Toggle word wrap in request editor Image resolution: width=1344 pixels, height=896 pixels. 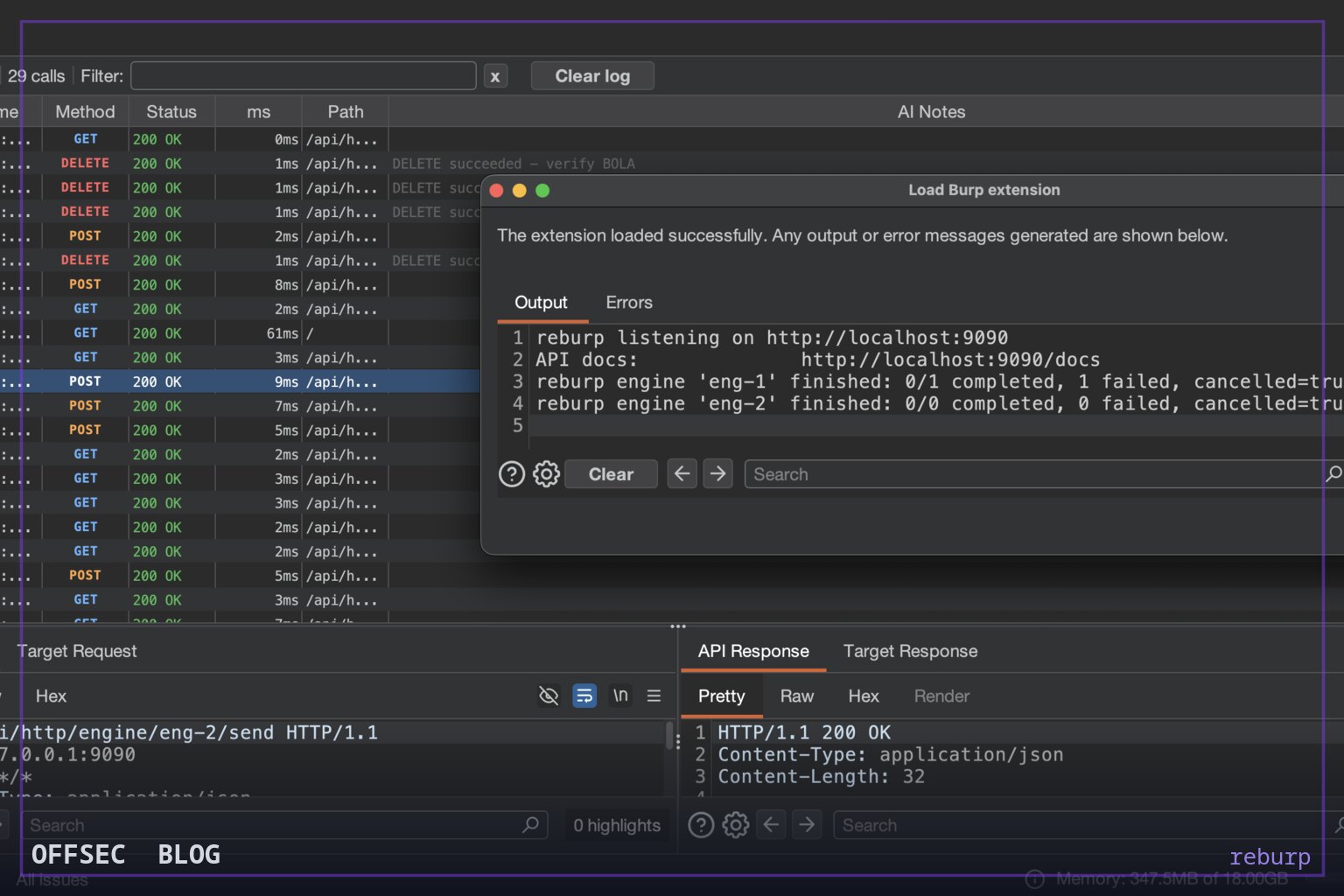pyautogui.click(x=584, y=696)
